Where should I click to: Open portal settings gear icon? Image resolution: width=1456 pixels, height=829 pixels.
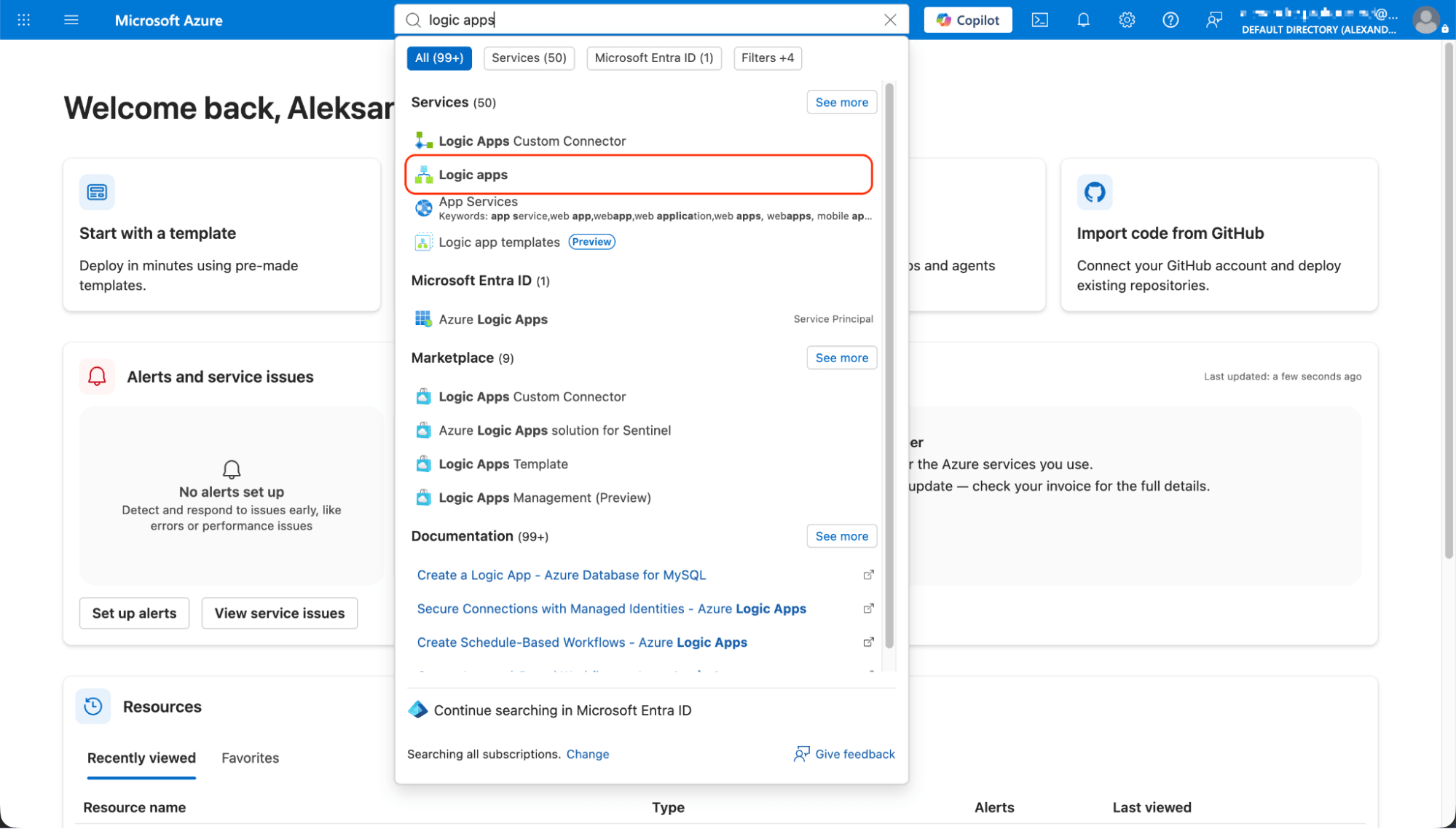click(x=1127, y=20)
